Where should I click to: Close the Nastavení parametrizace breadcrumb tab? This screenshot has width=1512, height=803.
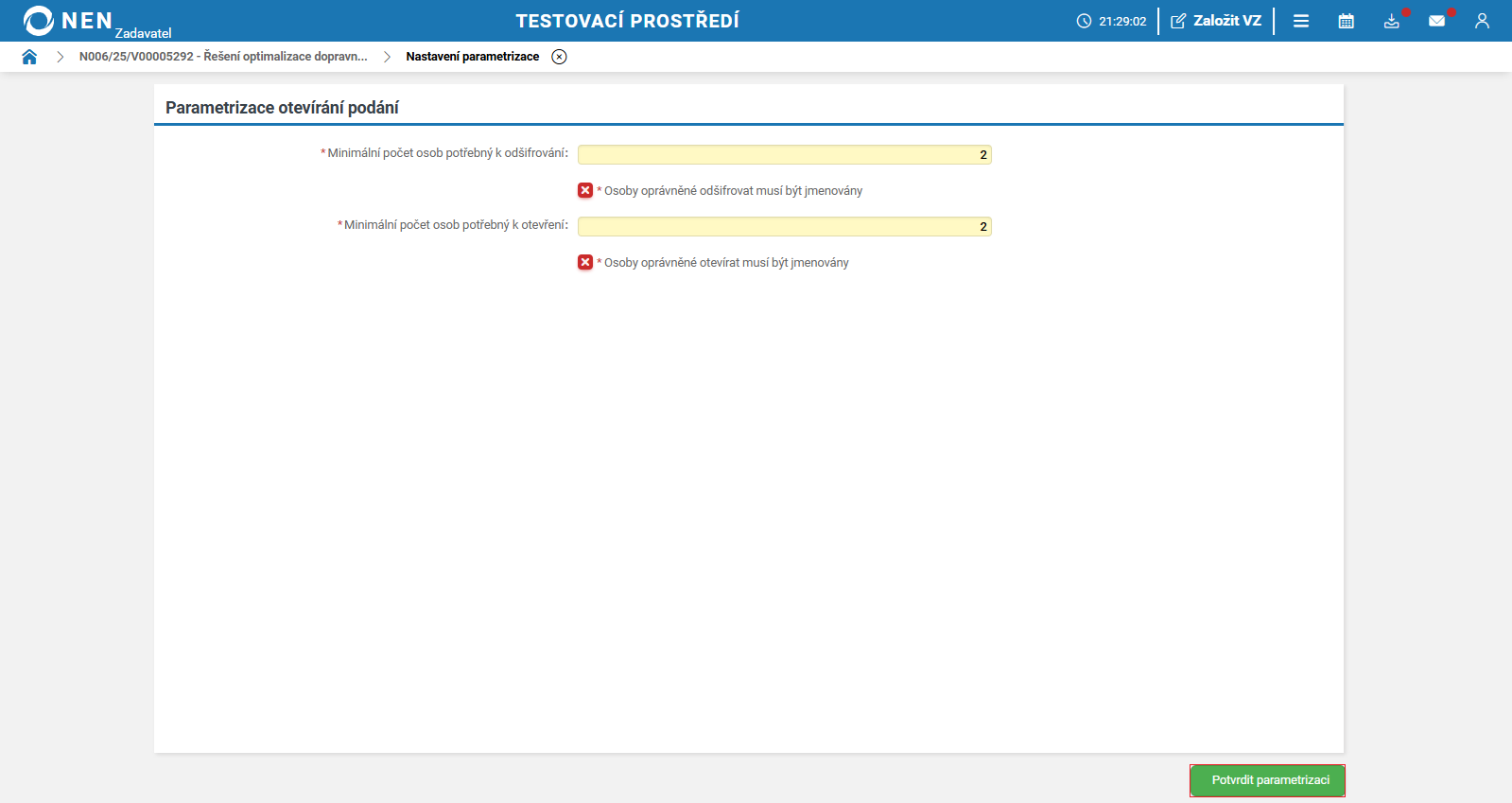(560, 57)
